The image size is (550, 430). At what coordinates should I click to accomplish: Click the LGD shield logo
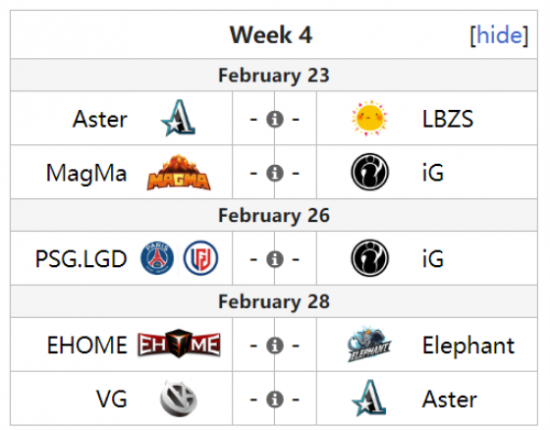201,258
